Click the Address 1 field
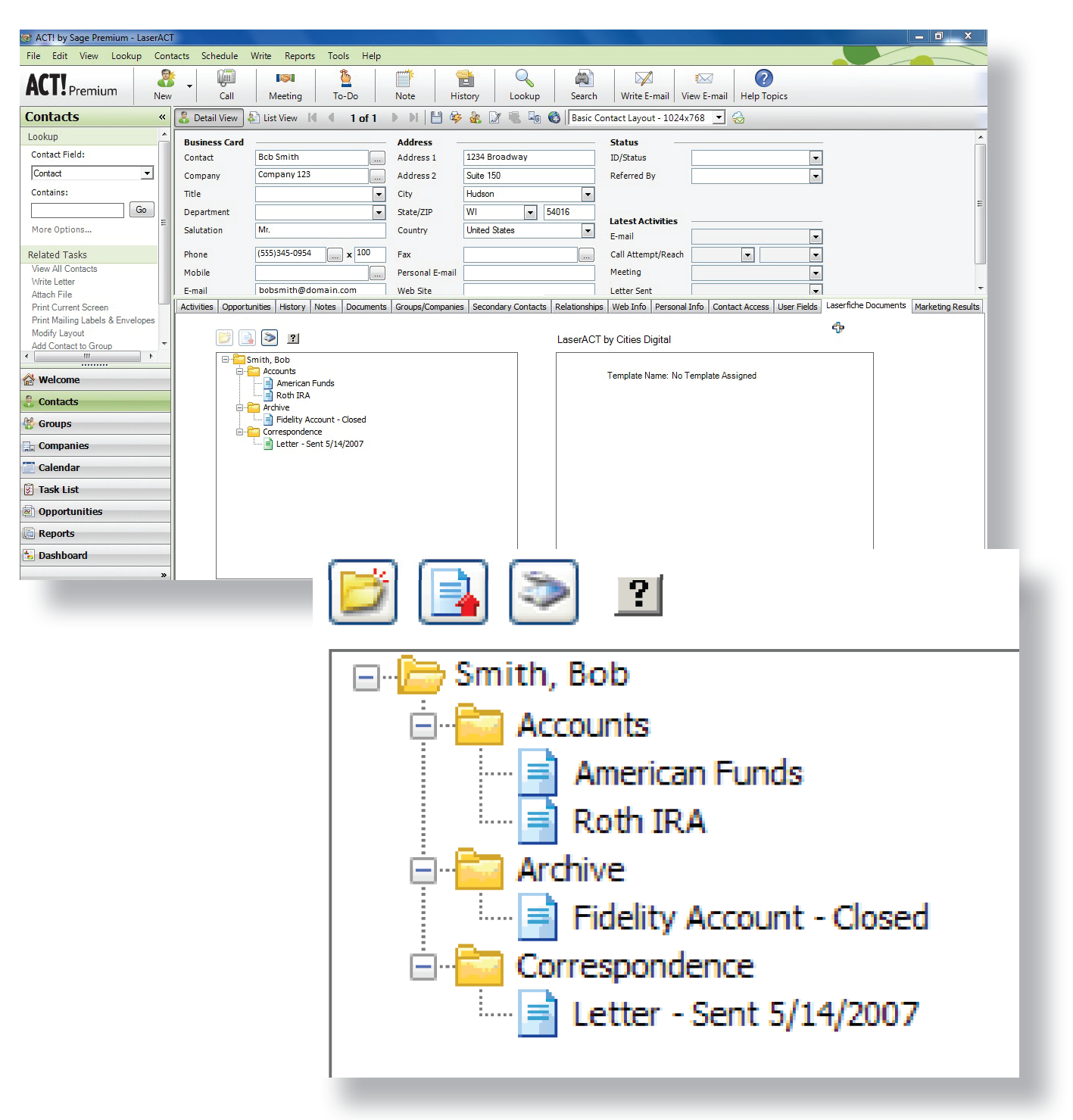 pos(529,158)
